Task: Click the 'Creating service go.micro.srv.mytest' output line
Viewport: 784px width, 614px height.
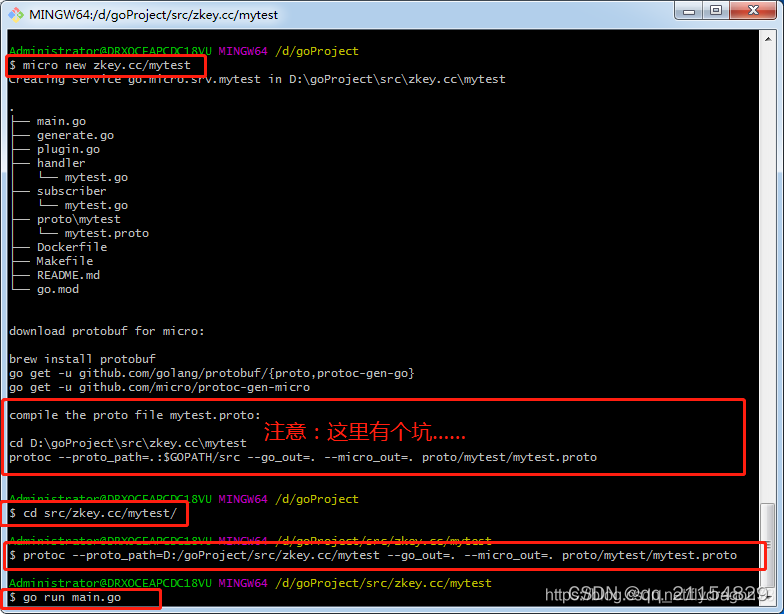Action: click(x=257, y=79)
